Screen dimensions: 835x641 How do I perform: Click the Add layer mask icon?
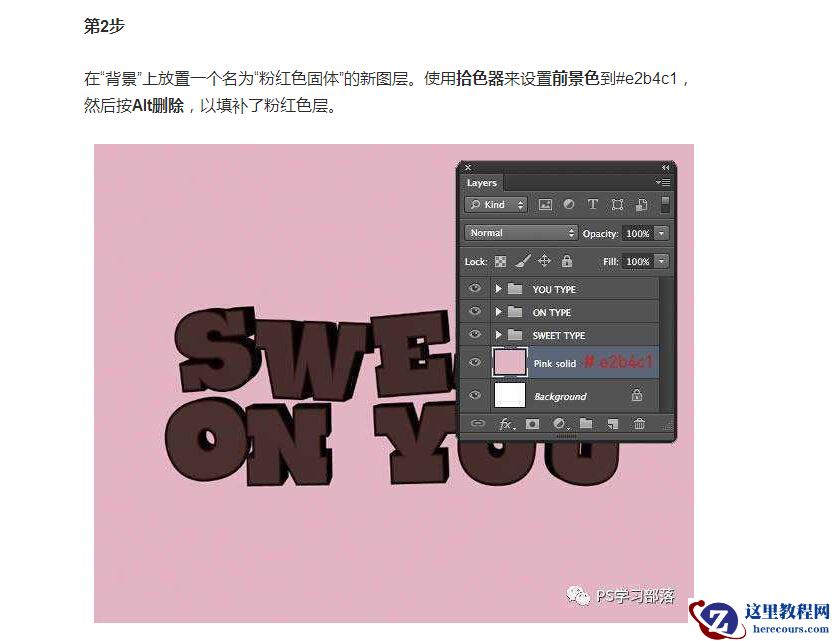click(531, 422)
